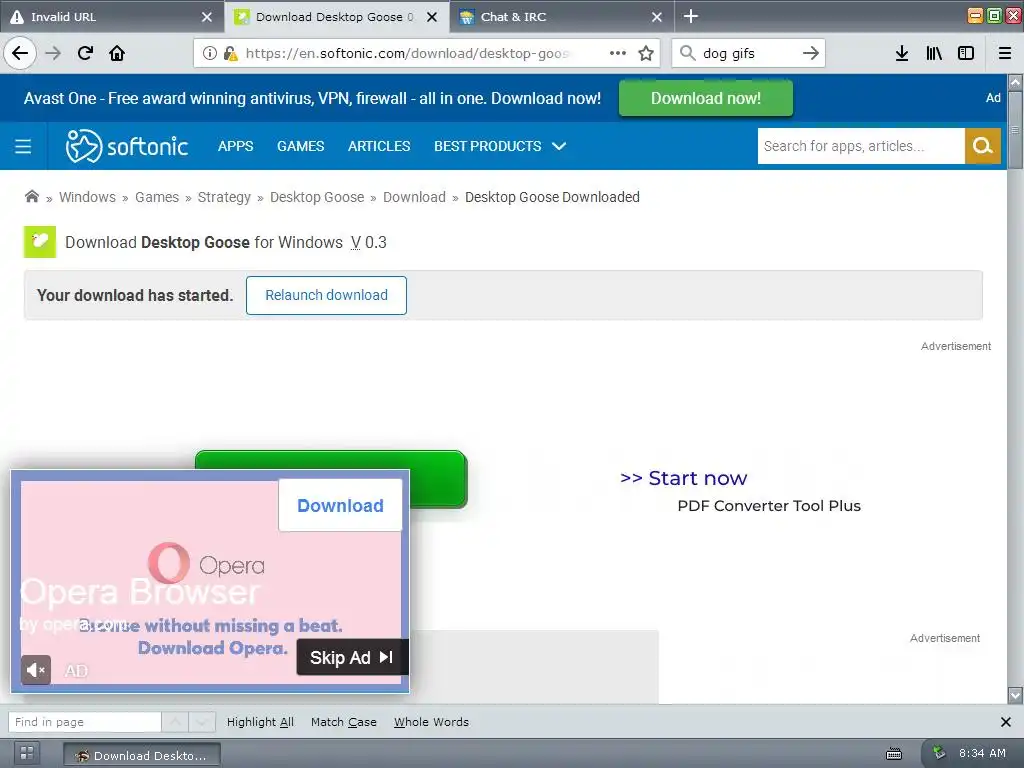Close the Invalid URL tab
Viewport: 1024px width, 768px height.
(206, 17)
